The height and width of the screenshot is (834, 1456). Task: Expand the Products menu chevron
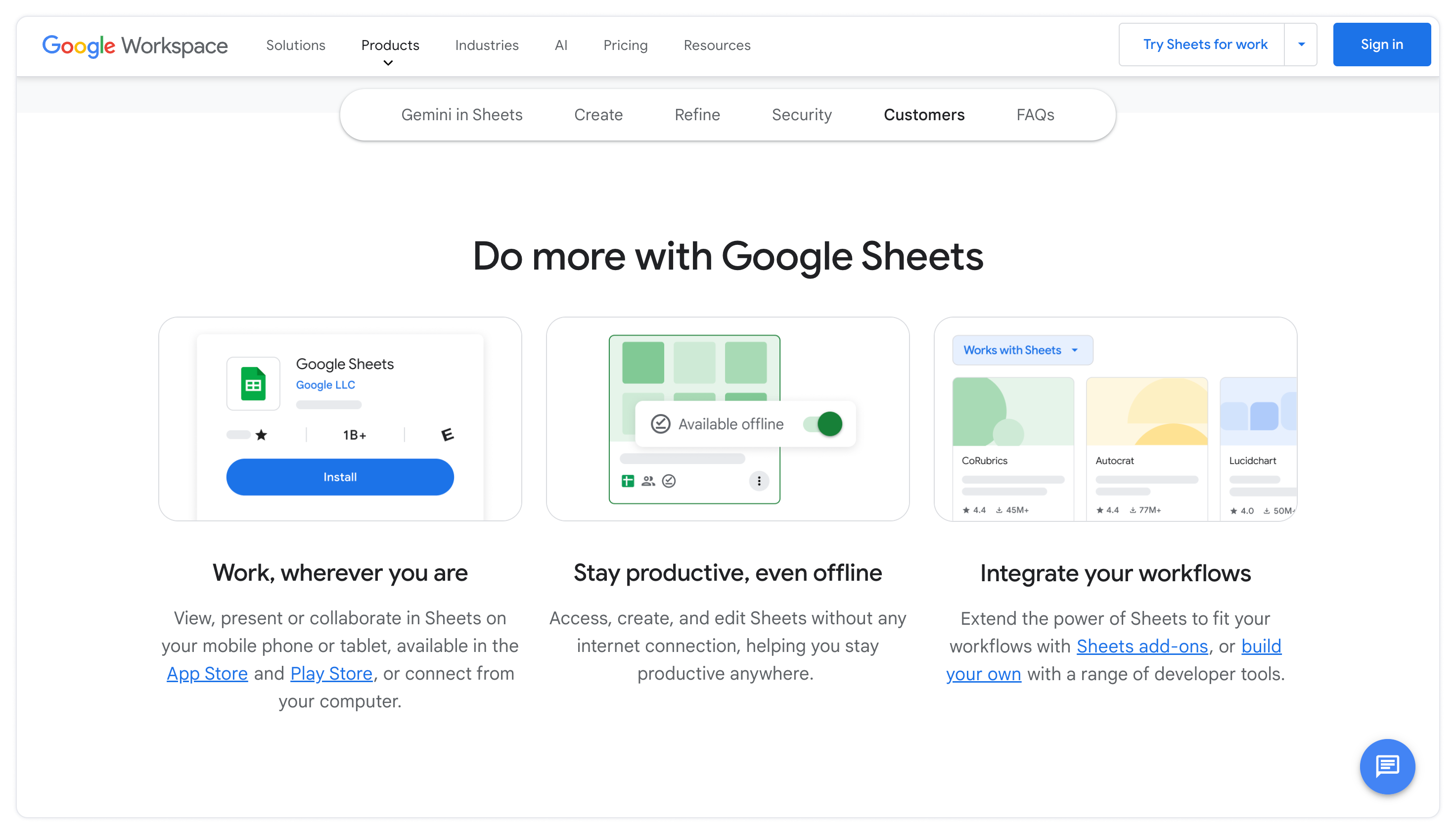(x=388, y=63)
